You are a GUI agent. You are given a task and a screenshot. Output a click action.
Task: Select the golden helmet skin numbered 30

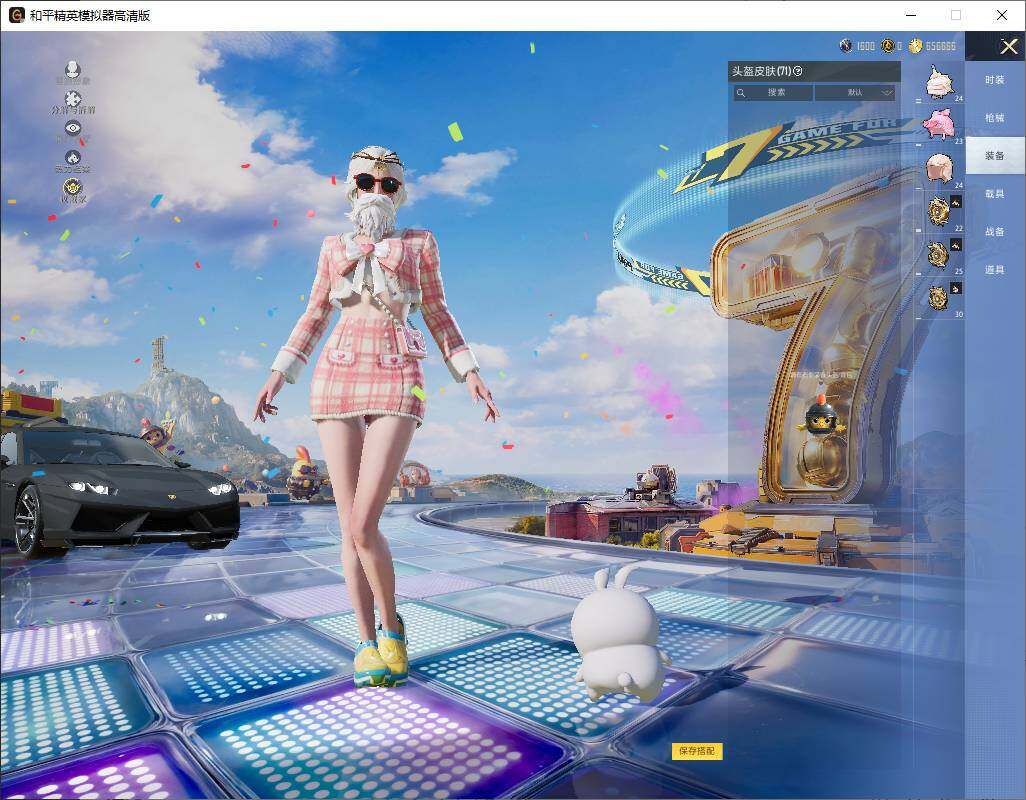939,298
